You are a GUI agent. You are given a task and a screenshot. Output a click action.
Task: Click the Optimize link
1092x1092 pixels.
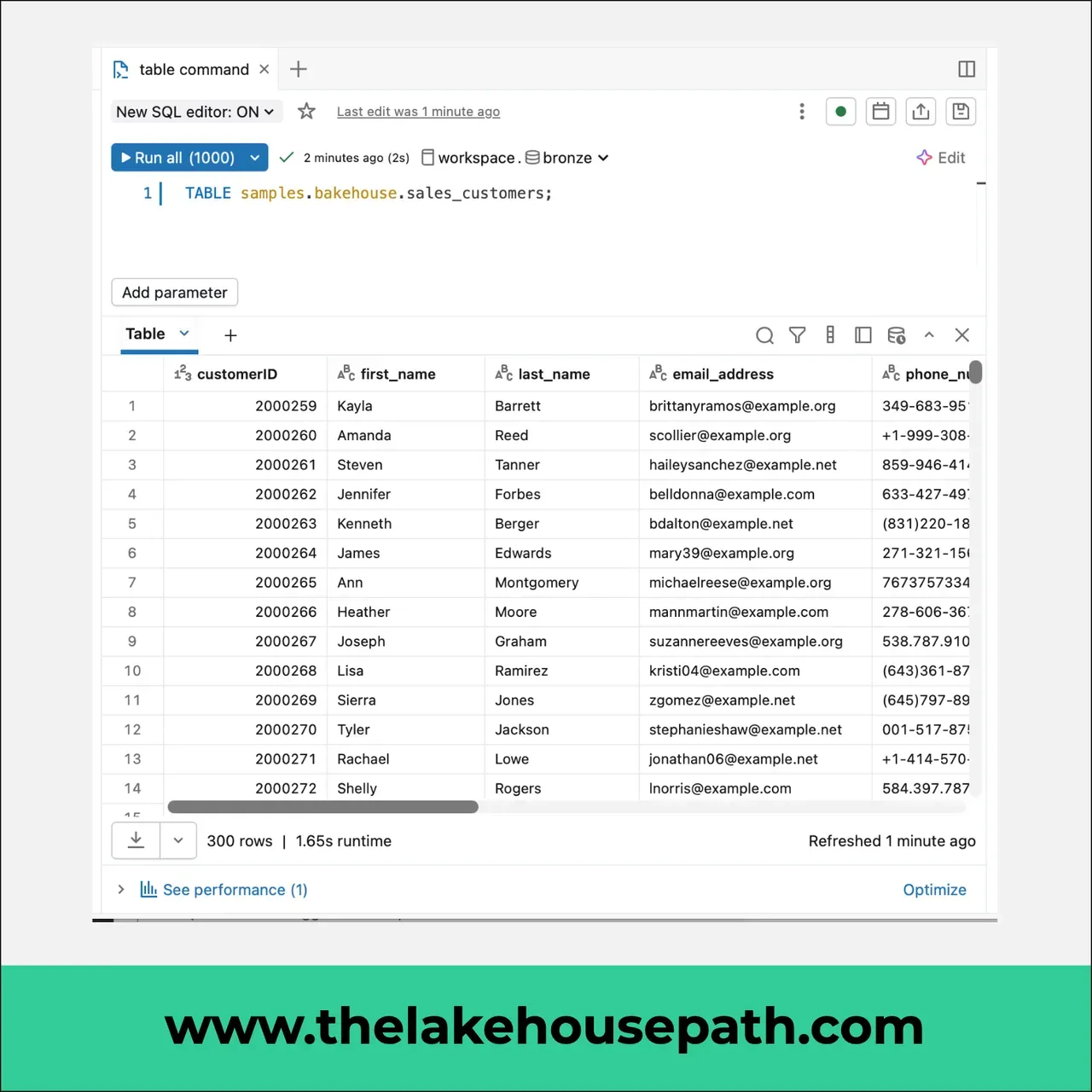tap(934, 890)
